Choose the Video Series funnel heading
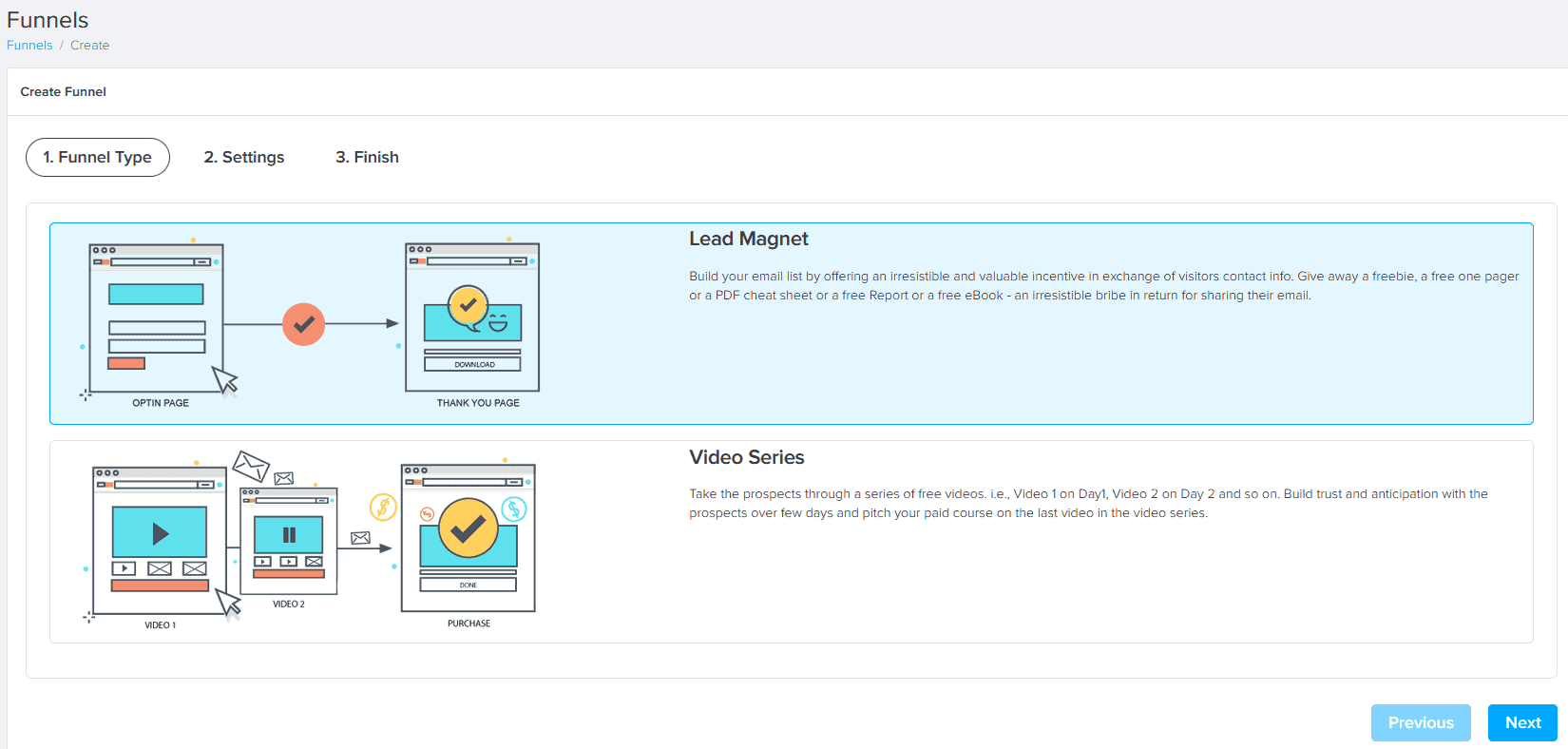 click(x=746, y=458)
